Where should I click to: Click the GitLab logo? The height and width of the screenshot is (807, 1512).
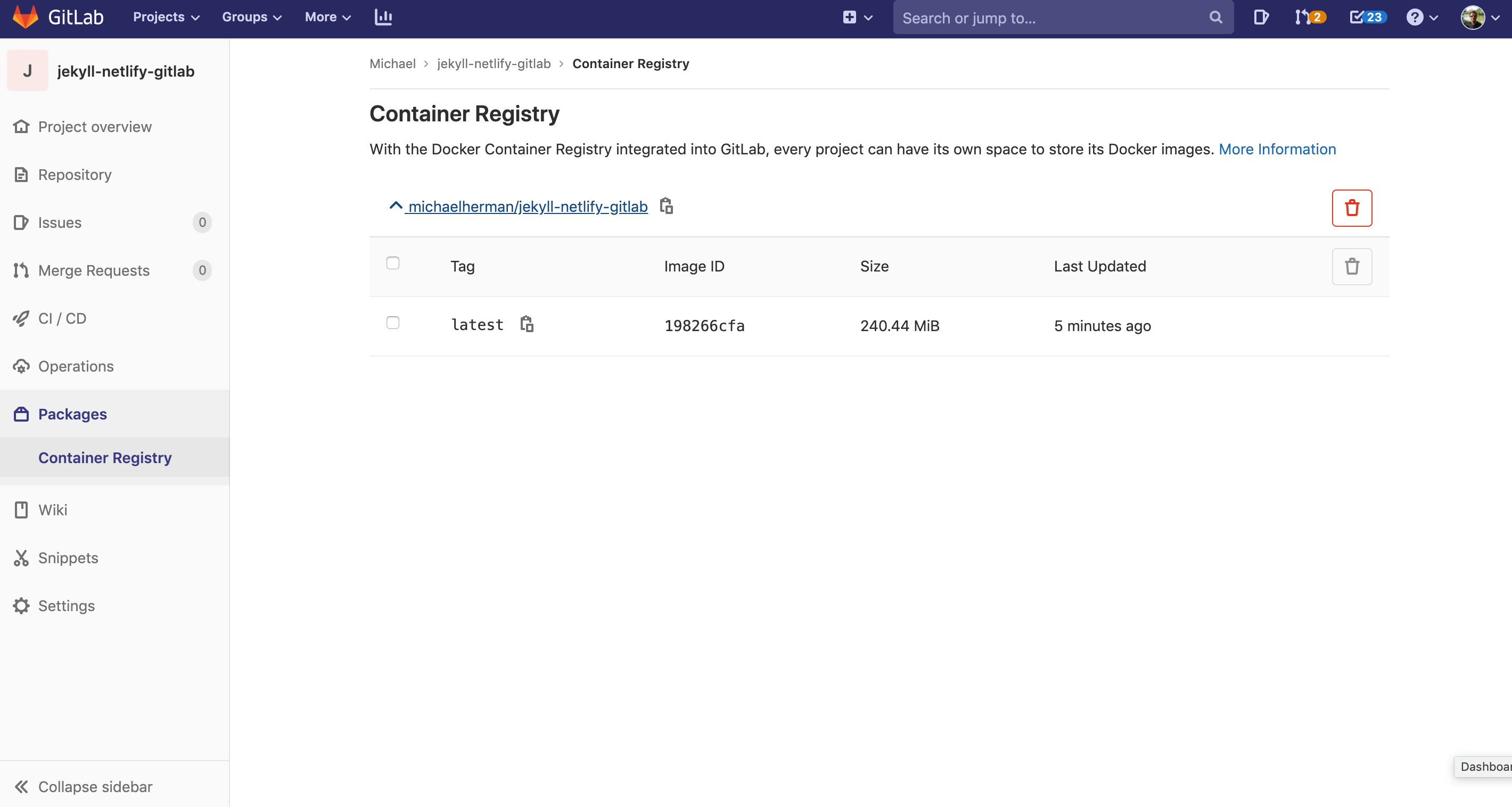click(x=25, y=17)
